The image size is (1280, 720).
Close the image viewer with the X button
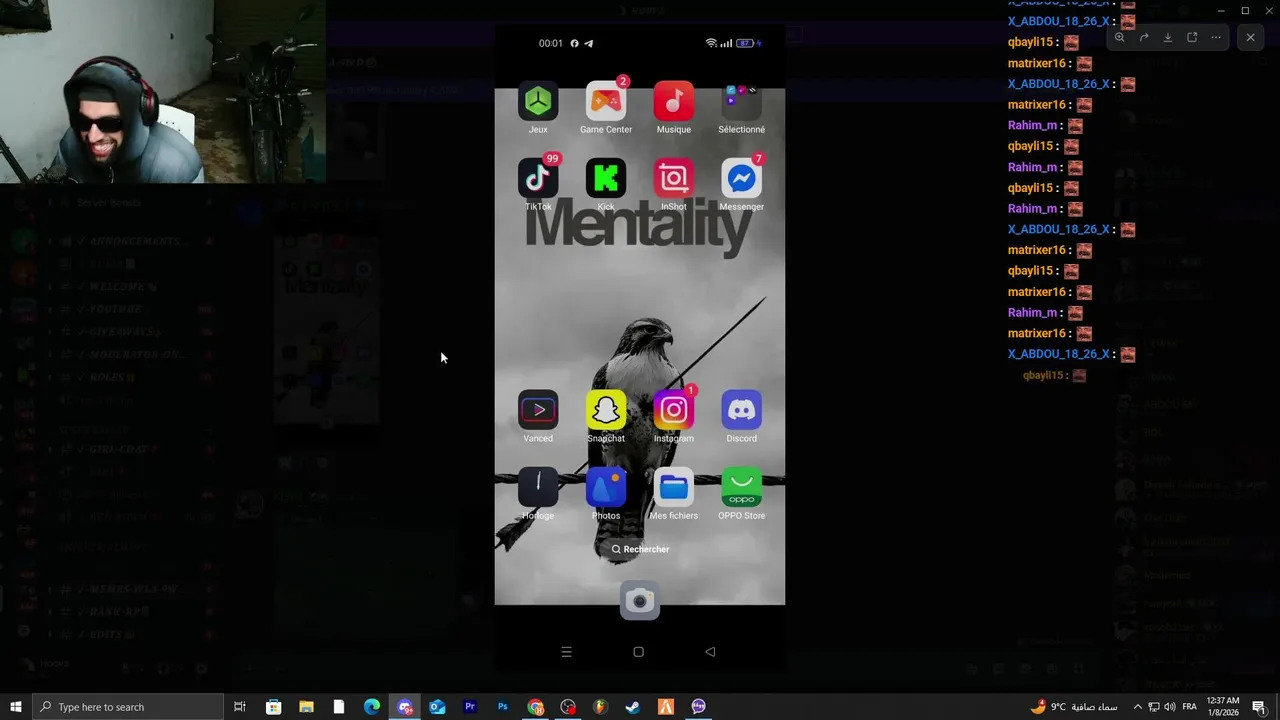coord(1250,37)
